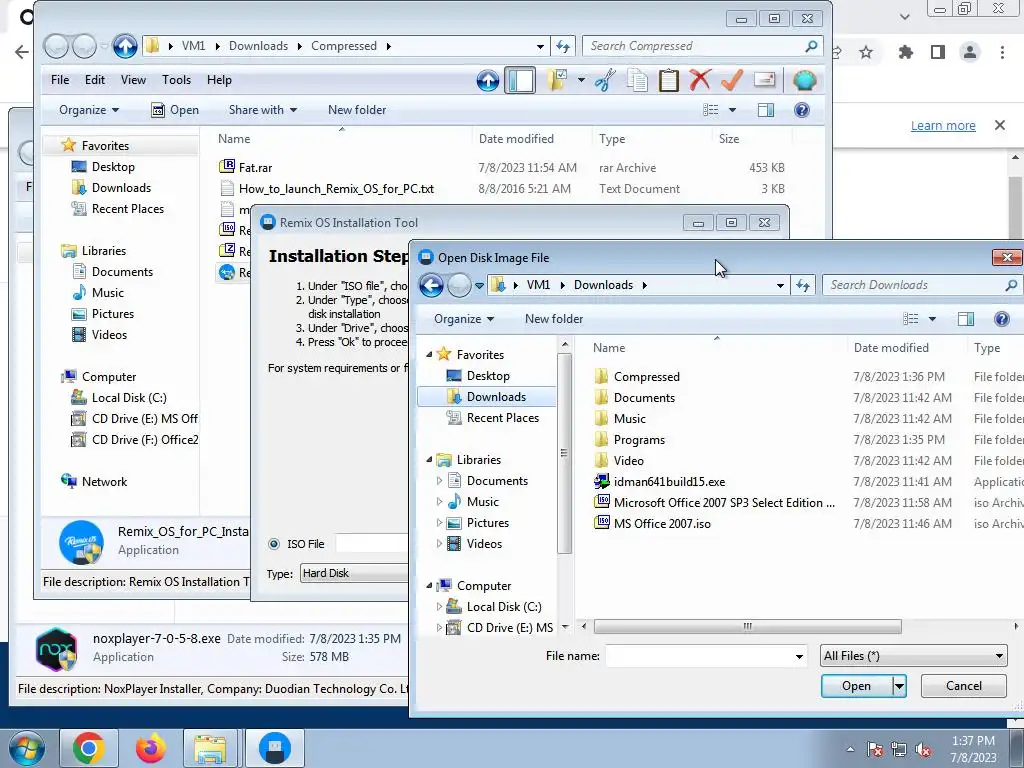This screenshot has width=1024, height=768.
Task: Click the Open button's split arrow
Action: point(899,686)
